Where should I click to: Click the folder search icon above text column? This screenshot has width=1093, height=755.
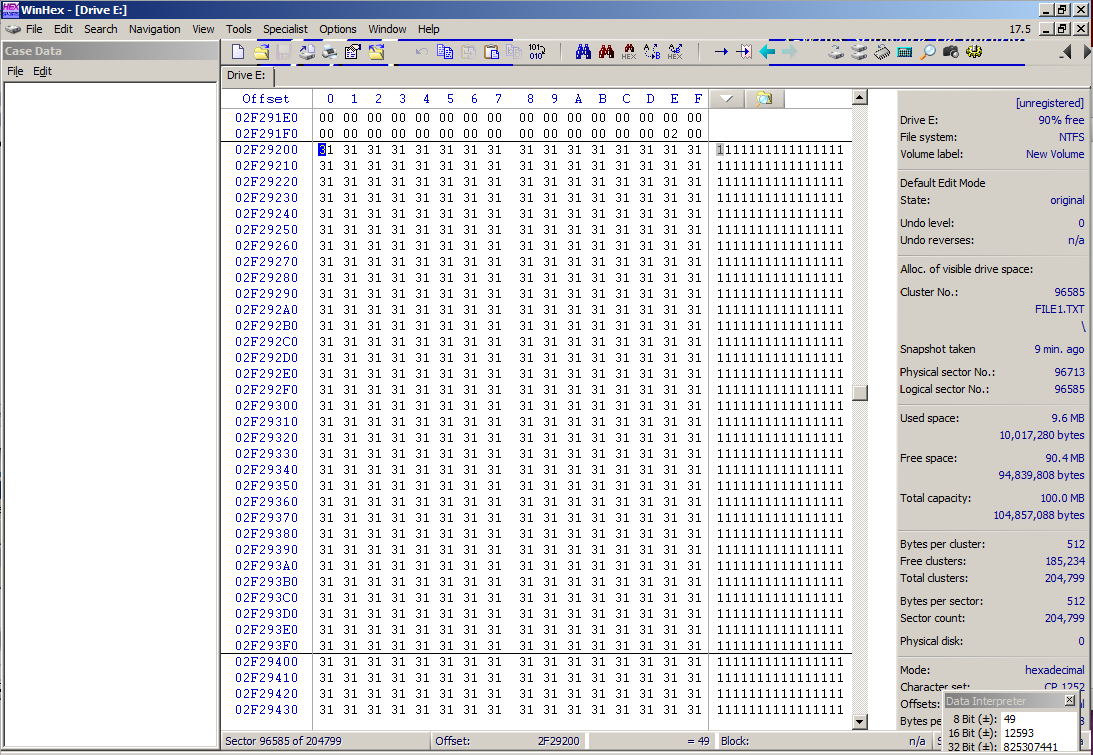tap(764, 98)
